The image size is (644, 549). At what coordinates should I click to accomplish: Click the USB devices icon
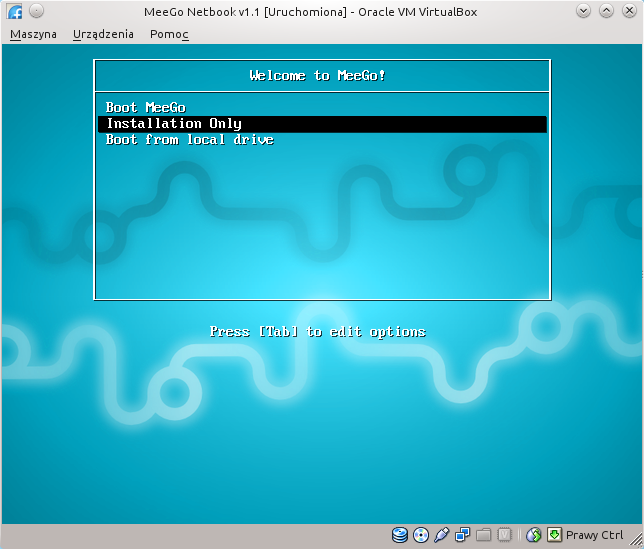pyautogui.click(x=442, y=535)
